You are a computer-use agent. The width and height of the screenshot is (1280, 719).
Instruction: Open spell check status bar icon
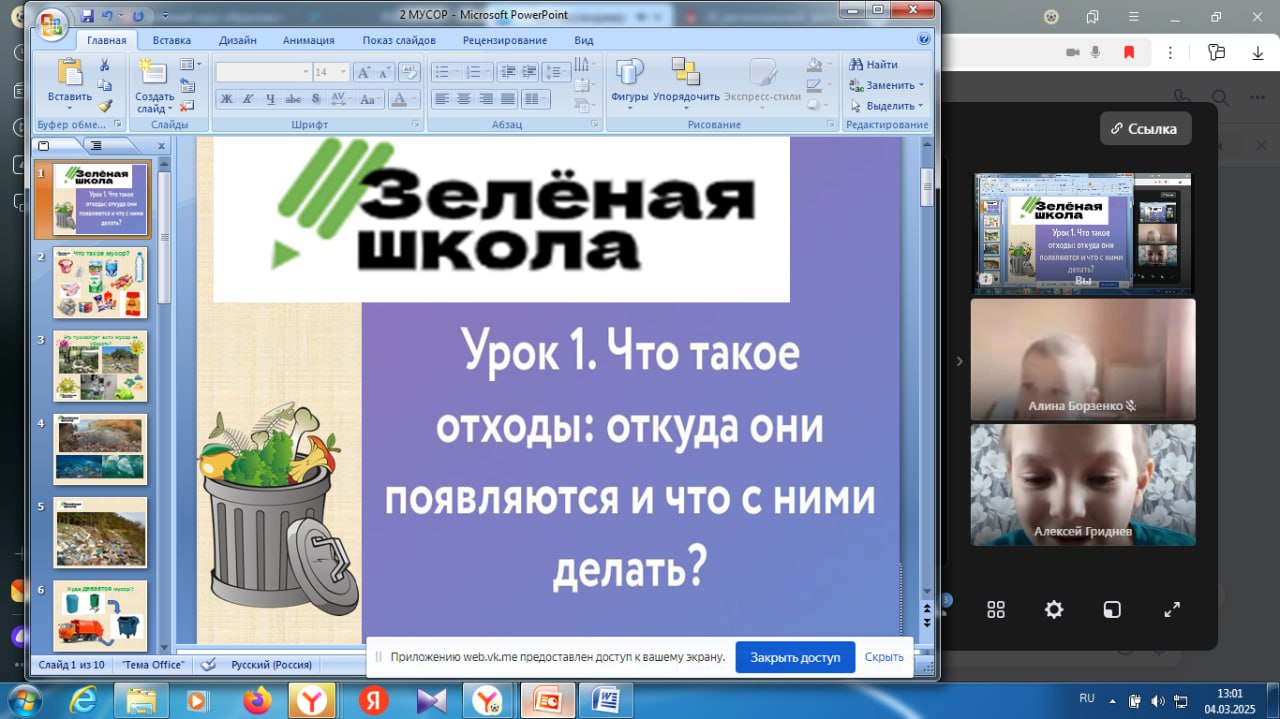pos(209,664)
